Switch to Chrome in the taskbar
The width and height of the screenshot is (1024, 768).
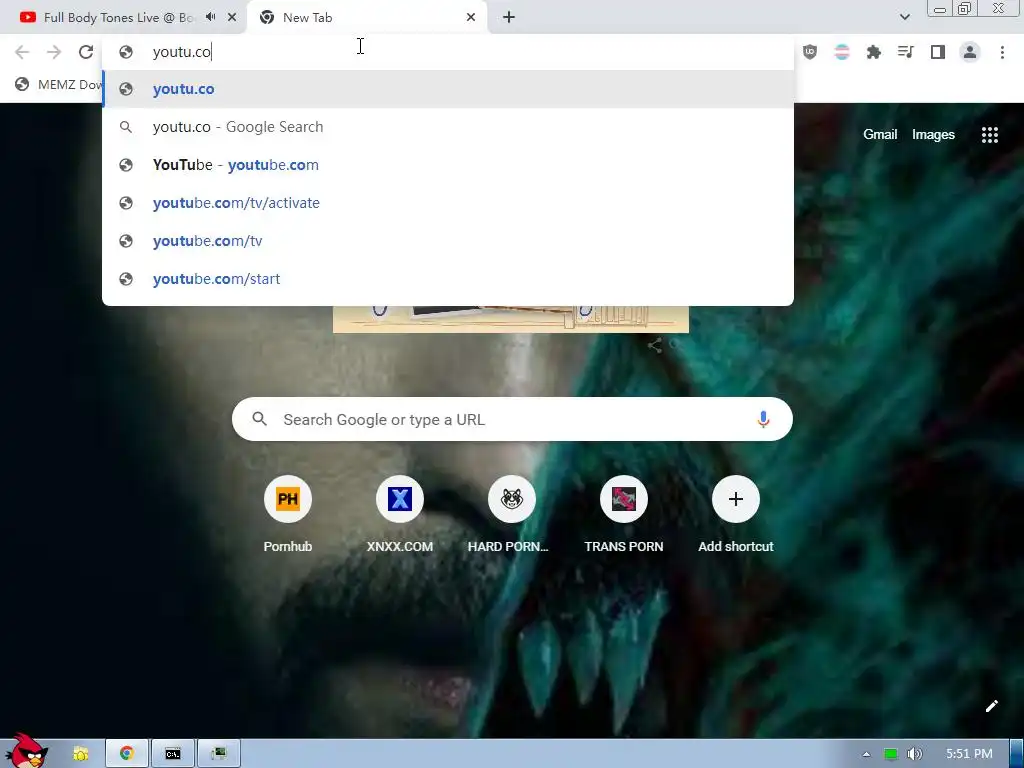coord(127,754)
